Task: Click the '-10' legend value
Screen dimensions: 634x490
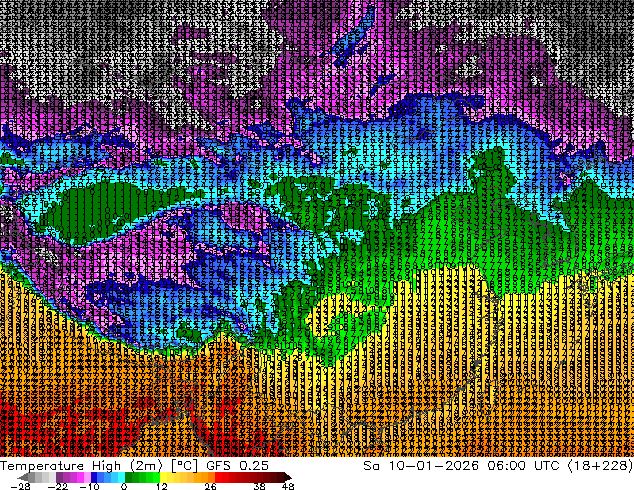Action: click(x=89, y=486)
